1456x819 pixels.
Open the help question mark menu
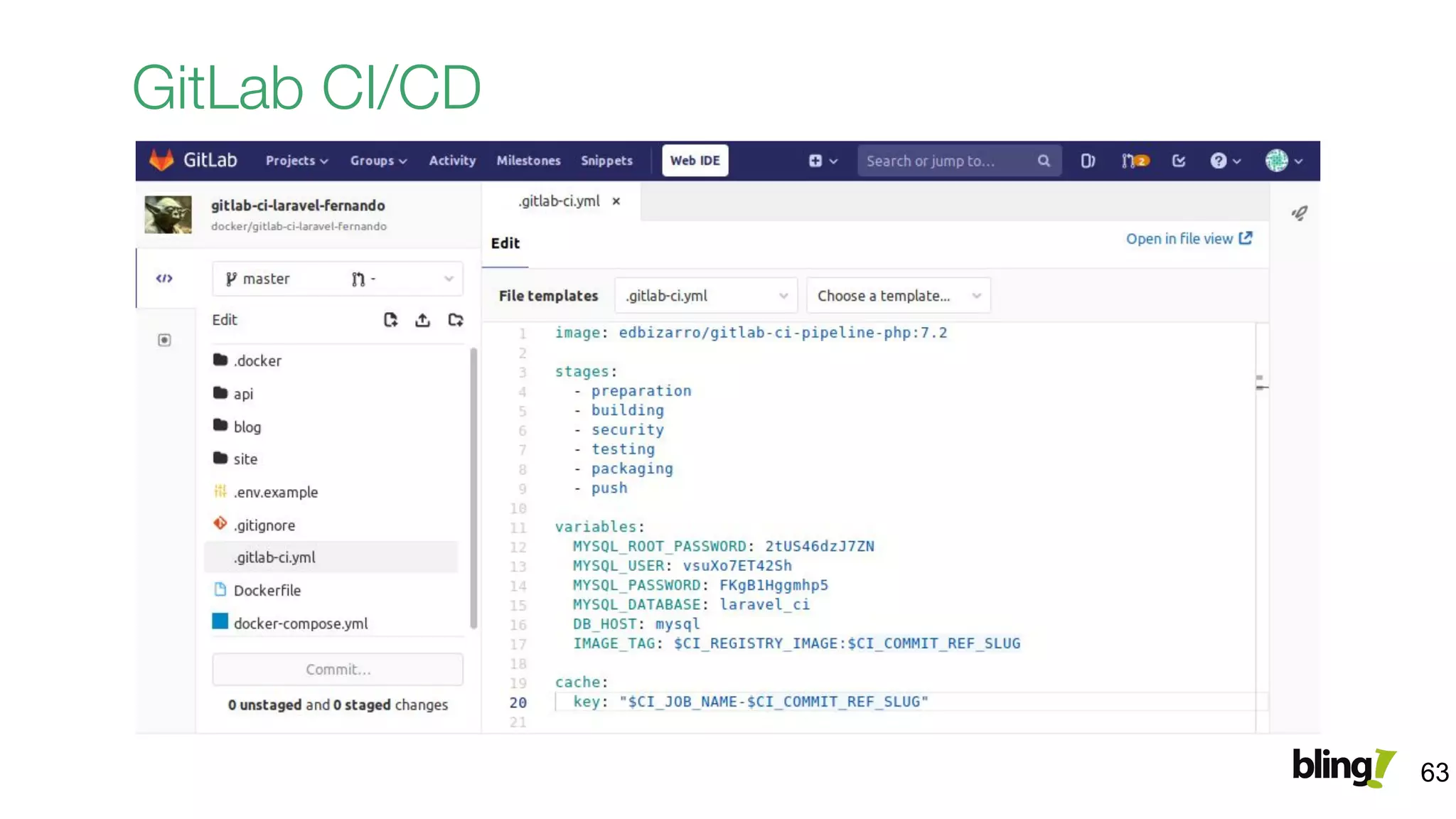[1225, 161]
